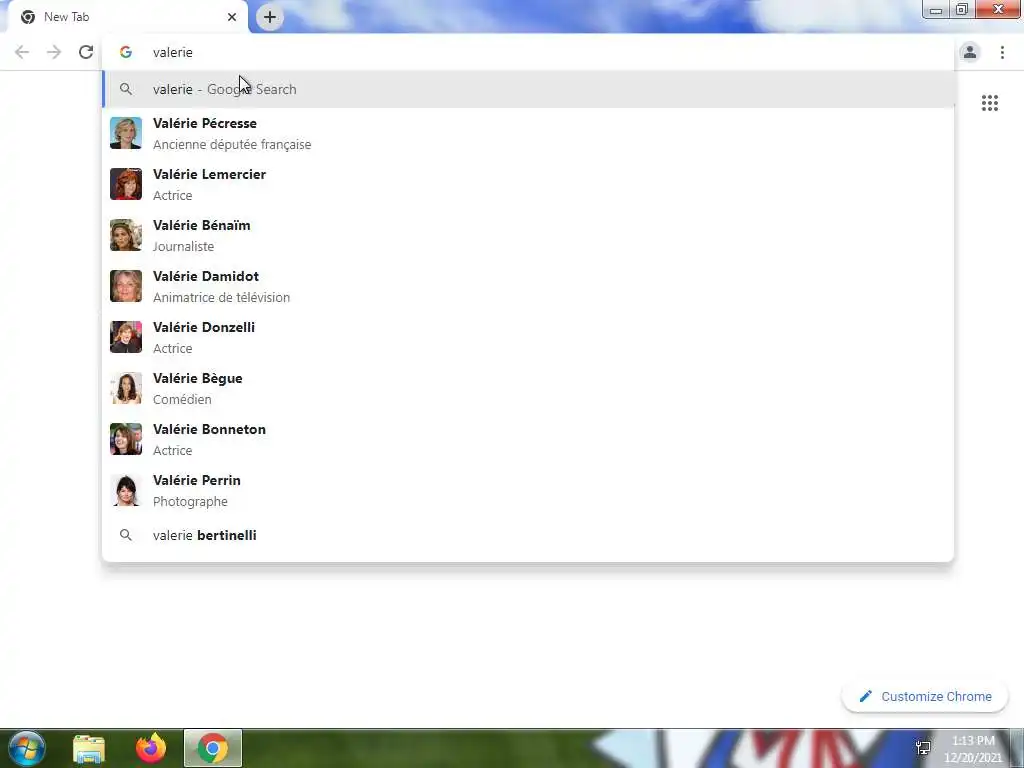Click magnifier icon beside valerie bertinelli
The height and width of the screenshot is (768, 1024).
tap(125, 535)
